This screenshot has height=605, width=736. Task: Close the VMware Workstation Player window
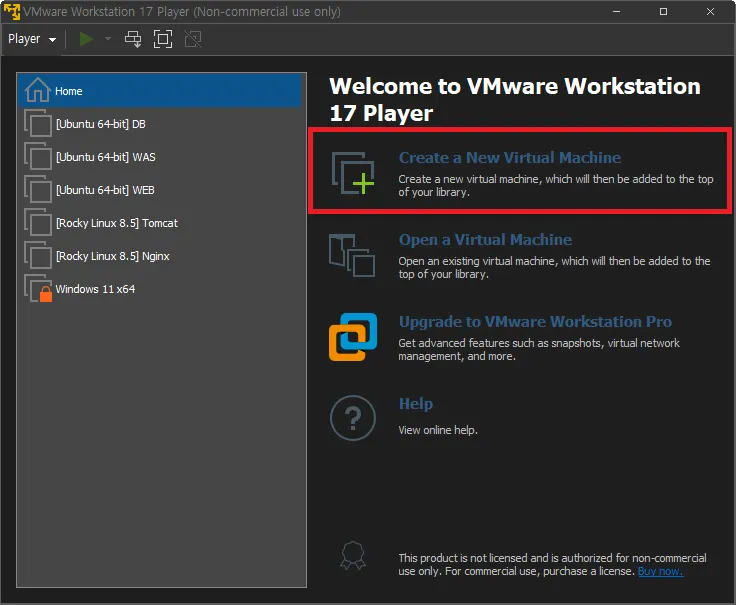[710, 12]
